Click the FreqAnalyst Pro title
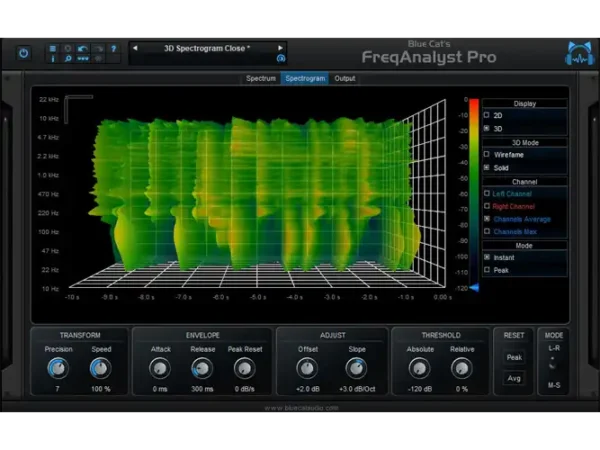 point(429,57)
